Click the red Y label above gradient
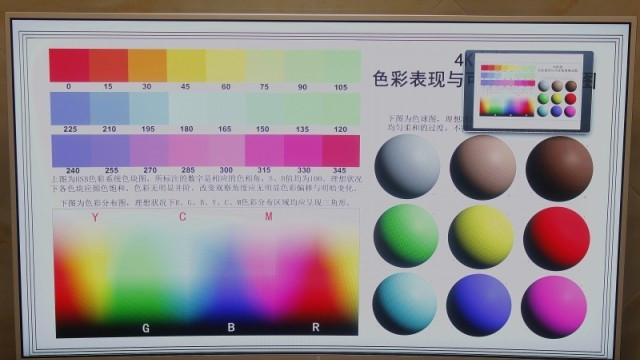This screenshot has width=640, height=360. pyautogui.click(x=95, y=217)
